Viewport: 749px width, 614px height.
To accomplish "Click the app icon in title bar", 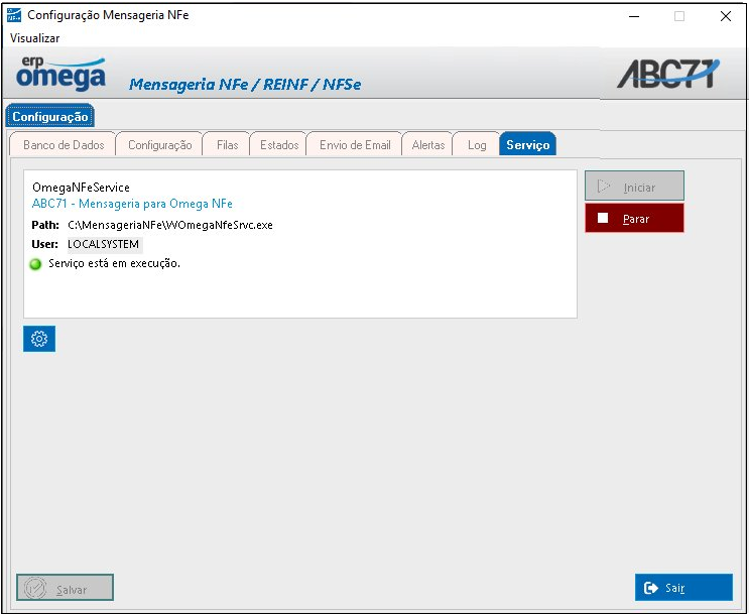I will pyautogui.click(x=14, y=15).
